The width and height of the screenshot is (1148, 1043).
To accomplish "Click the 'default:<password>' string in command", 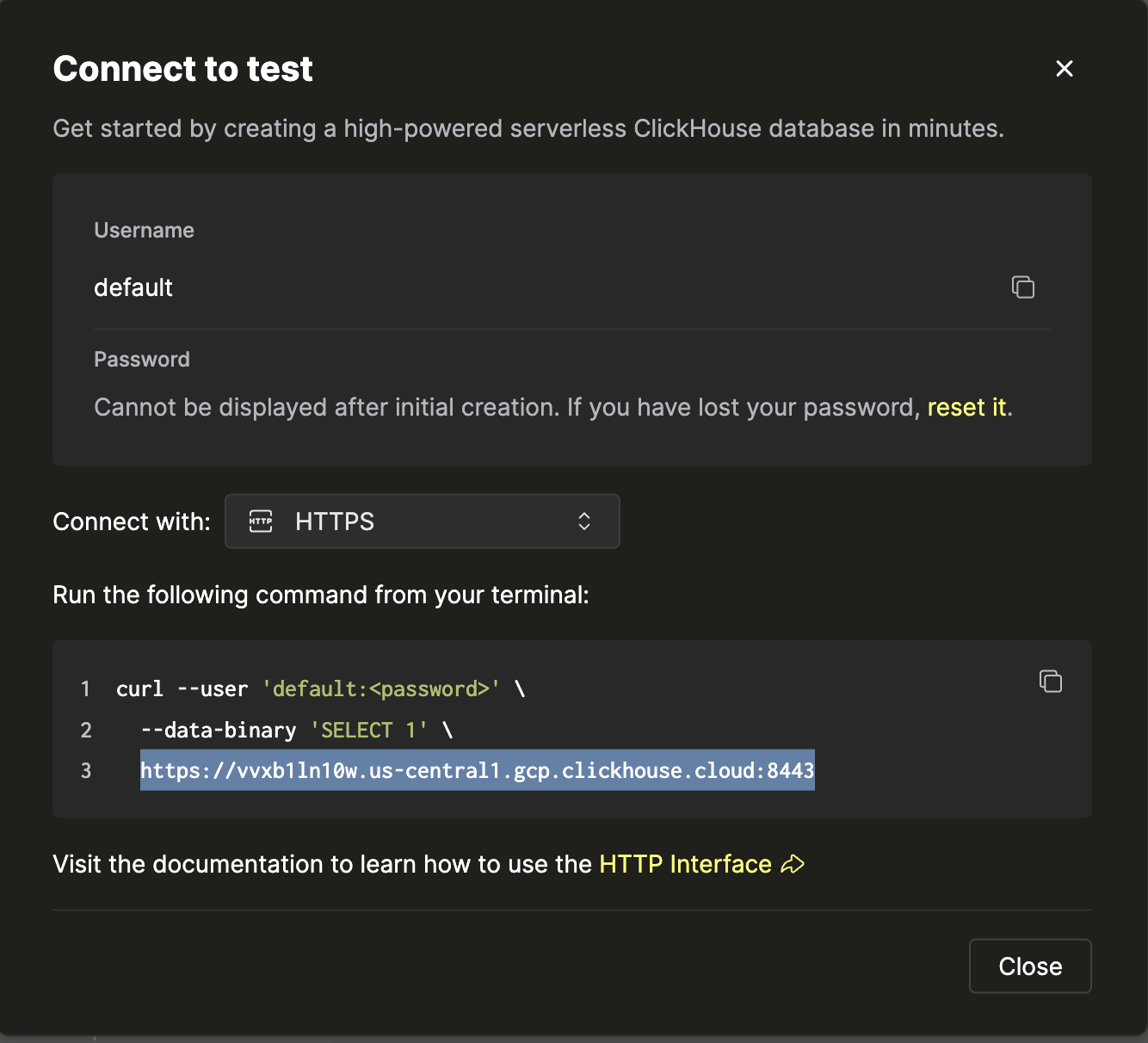I will pyautogui.click(x=380, y=689).
